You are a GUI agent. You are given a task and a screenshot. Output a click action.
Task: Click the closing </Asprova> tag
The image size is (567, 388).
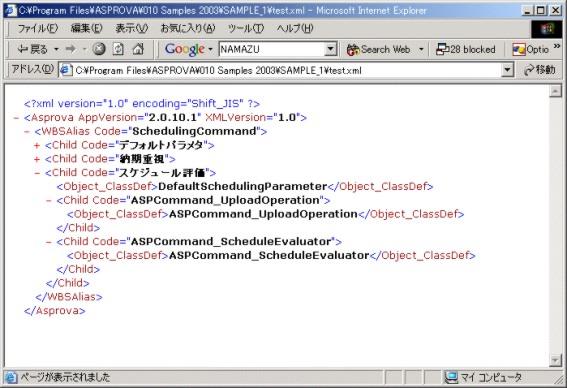coord(55,311)
